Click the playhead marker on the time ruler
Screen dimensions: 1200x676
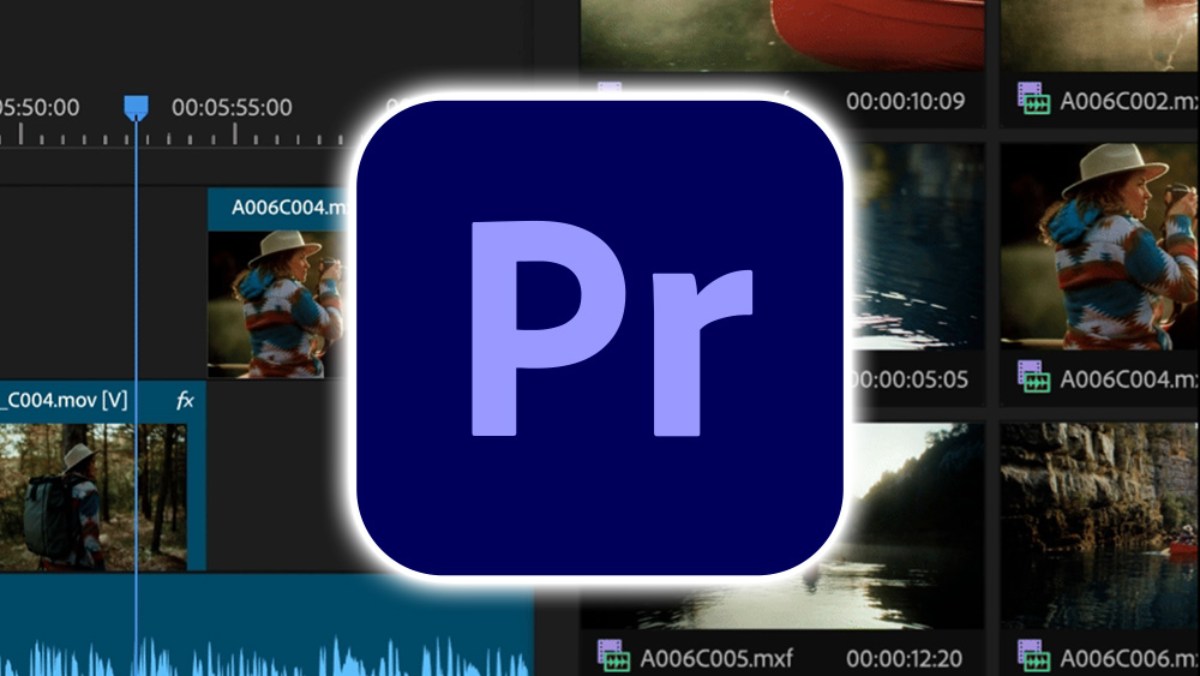click(134, 107)
